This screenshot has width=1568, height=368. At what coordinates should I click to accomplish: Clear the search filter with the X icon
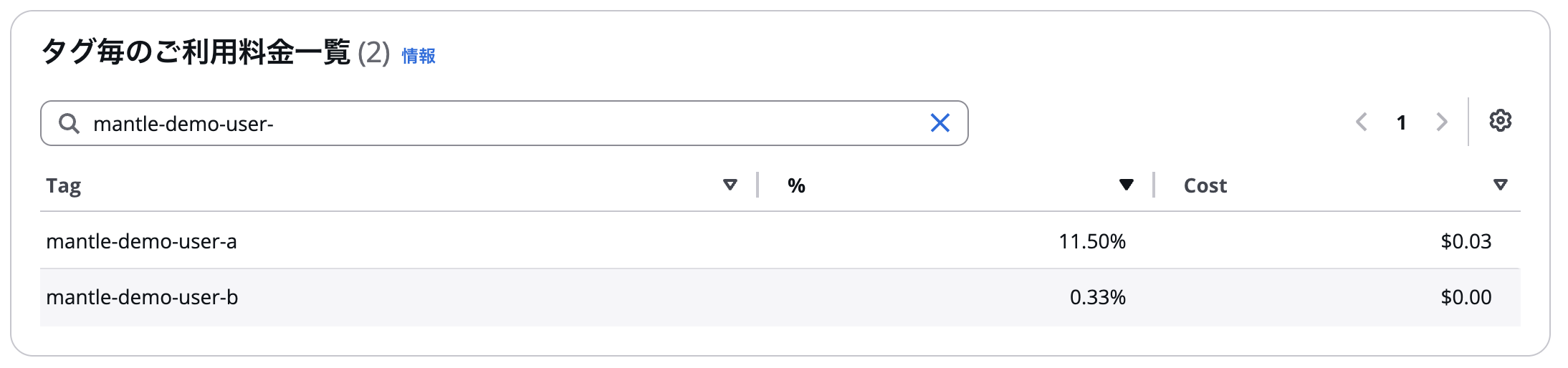pos(940,123)
